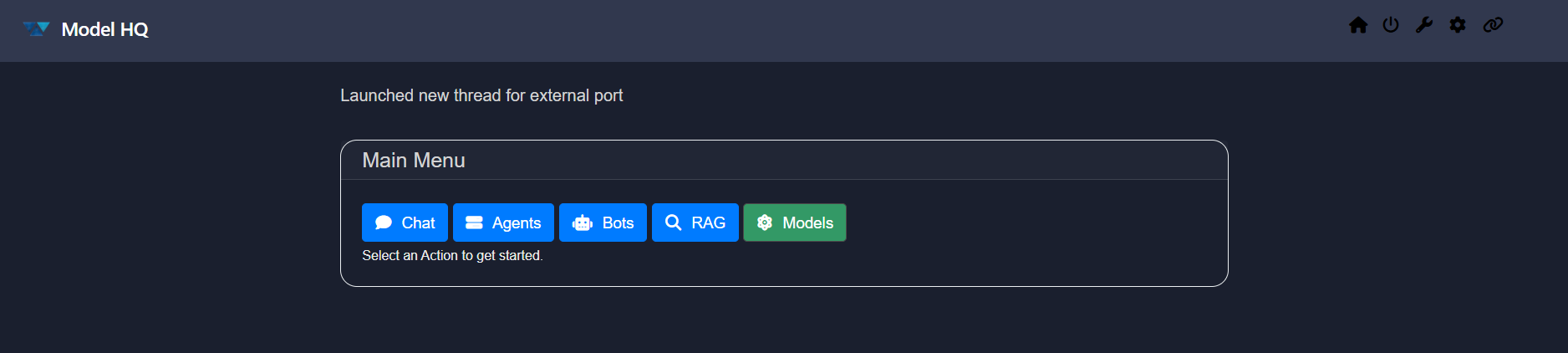Click the power shutdown icon

(1391, 25)
